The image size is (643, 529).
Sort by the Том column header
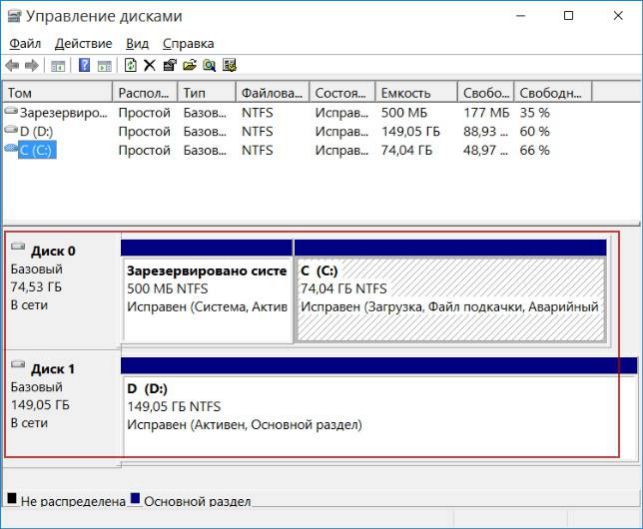click(x=57, y=93)
